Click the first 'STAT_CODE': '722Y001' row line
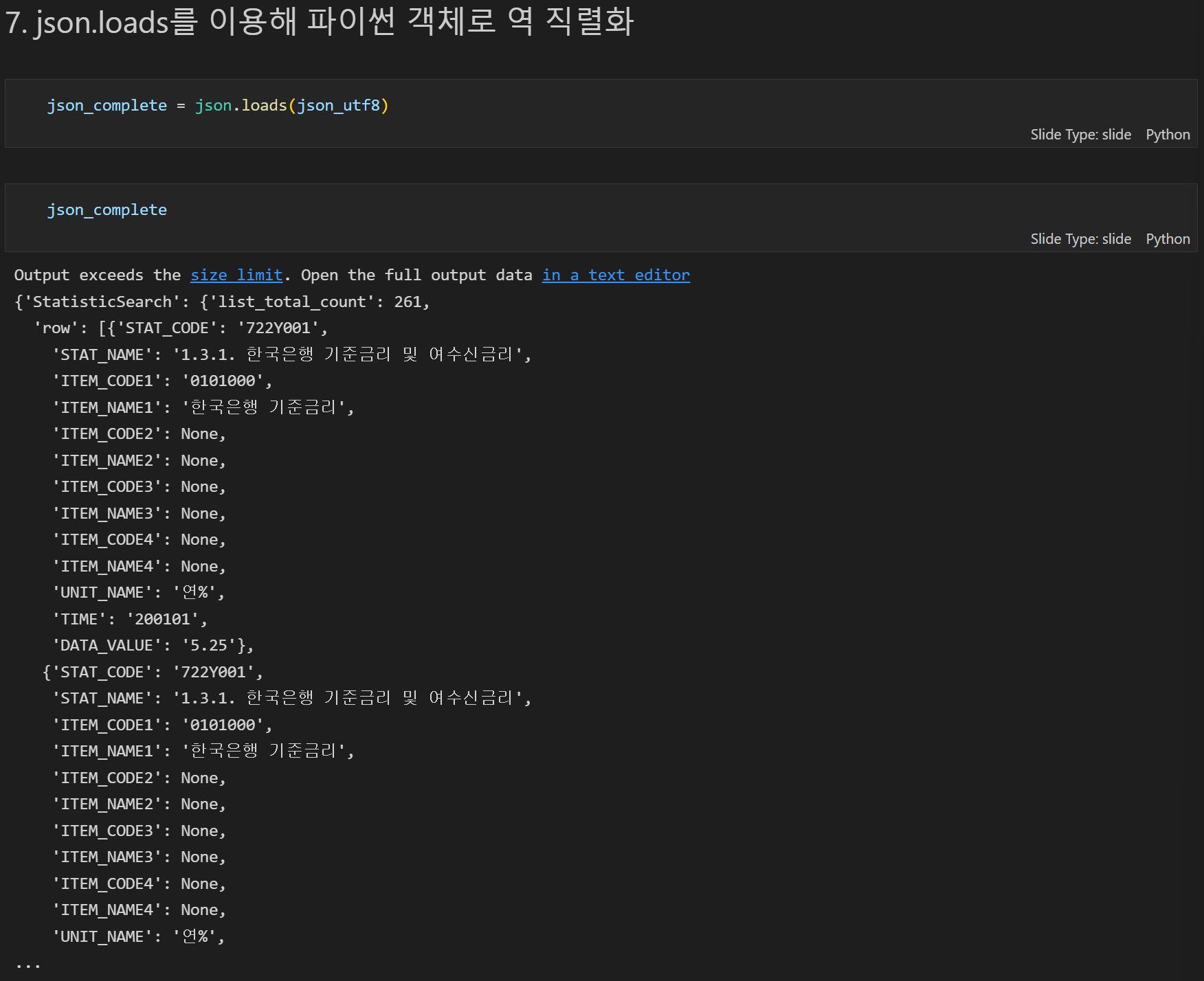The image size is (1204, 981). [x=181, y=328]
